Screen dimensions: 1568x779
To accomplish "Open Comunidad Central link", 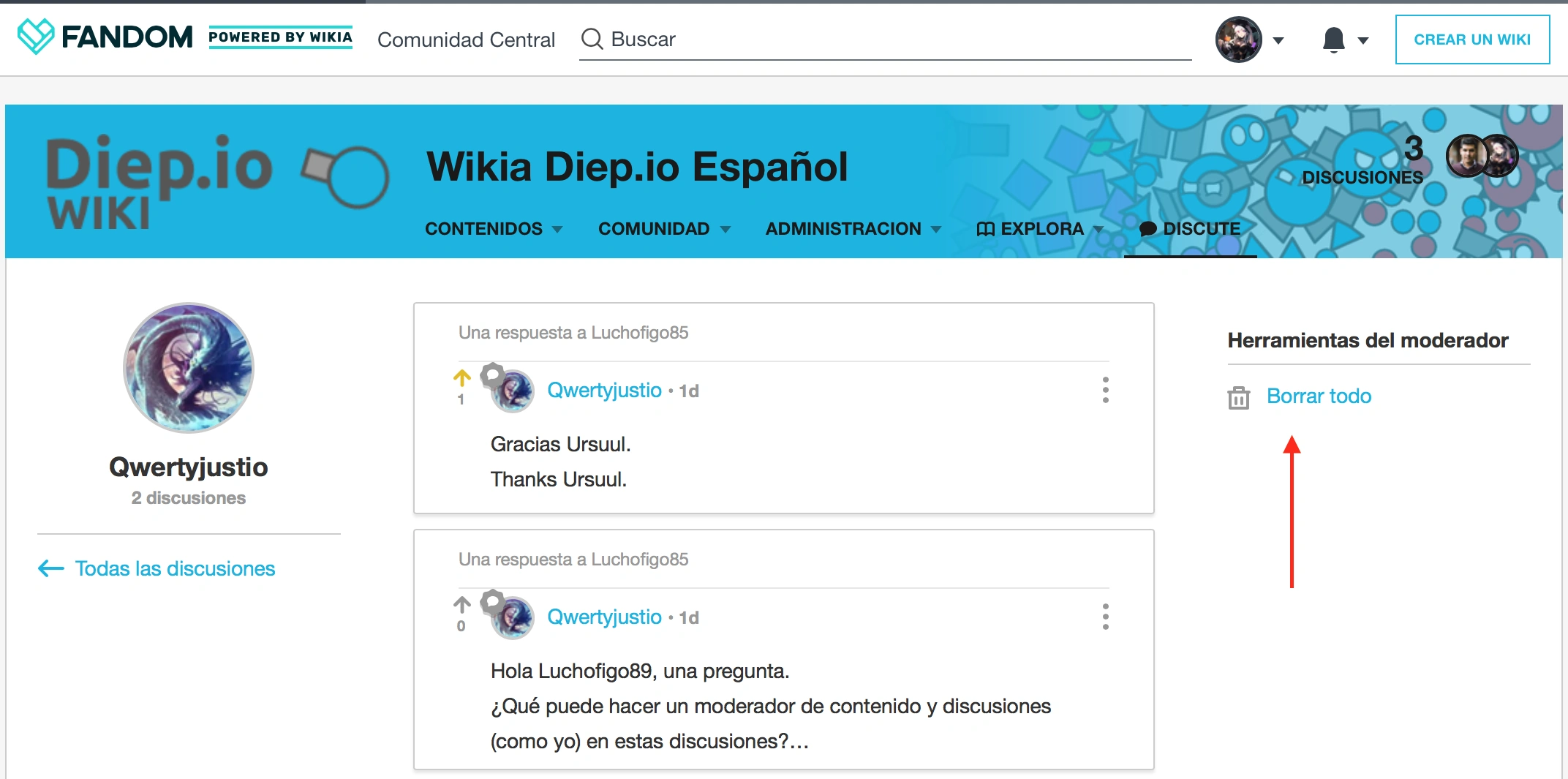I will pos(466,39).
